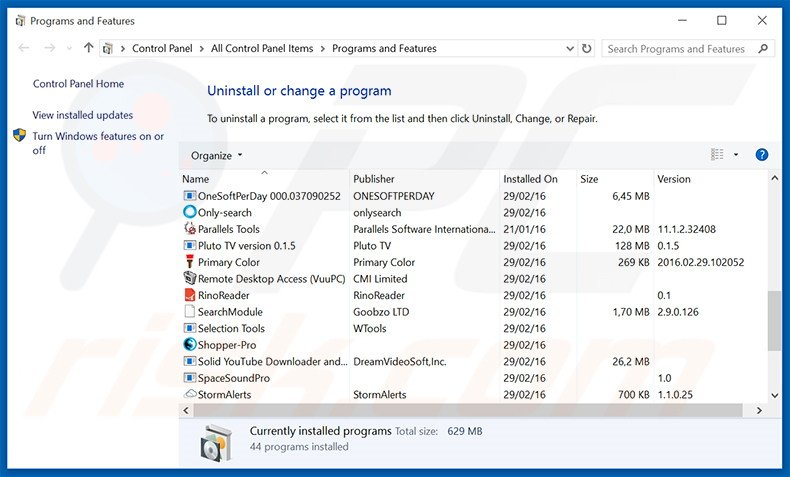Expand the chevron before Control Panel breadcrumb
790x477 pixels.
[x=122, y=49]
